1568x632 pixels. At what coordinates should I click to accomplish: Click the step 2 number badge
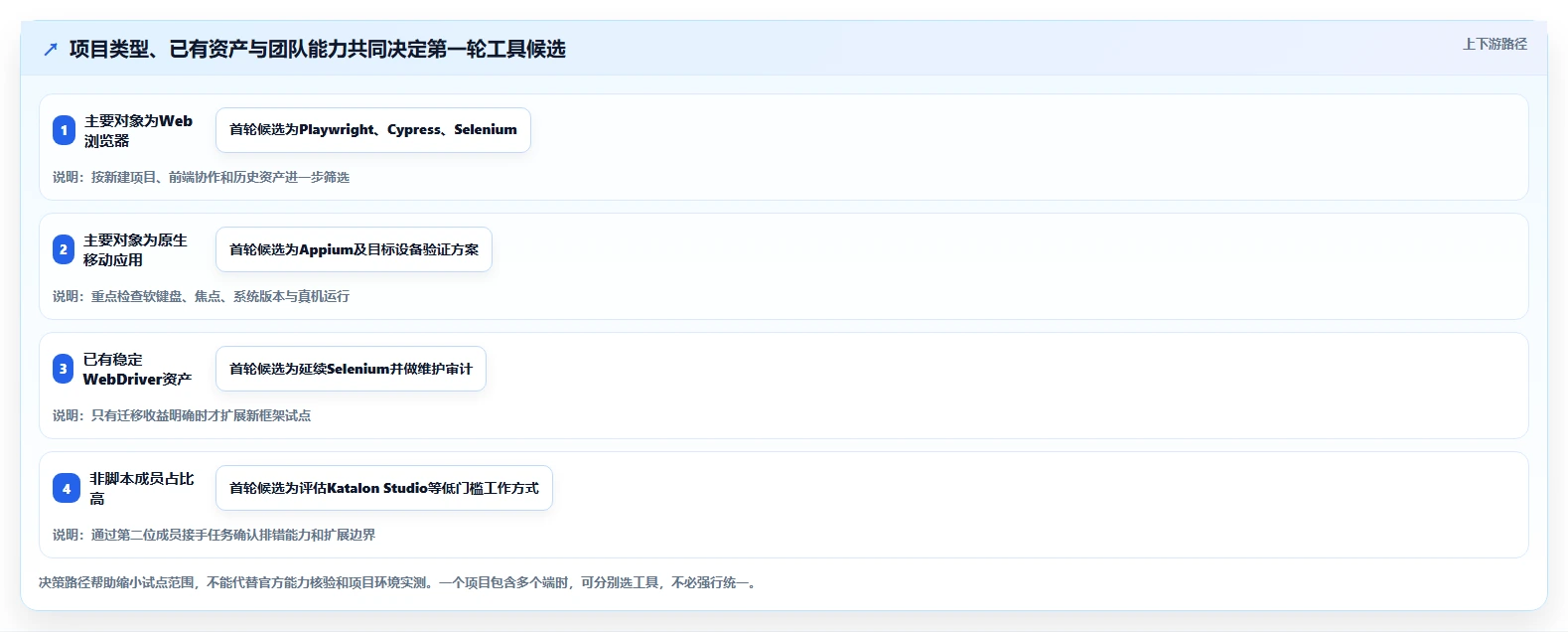[x=64, y=249]
